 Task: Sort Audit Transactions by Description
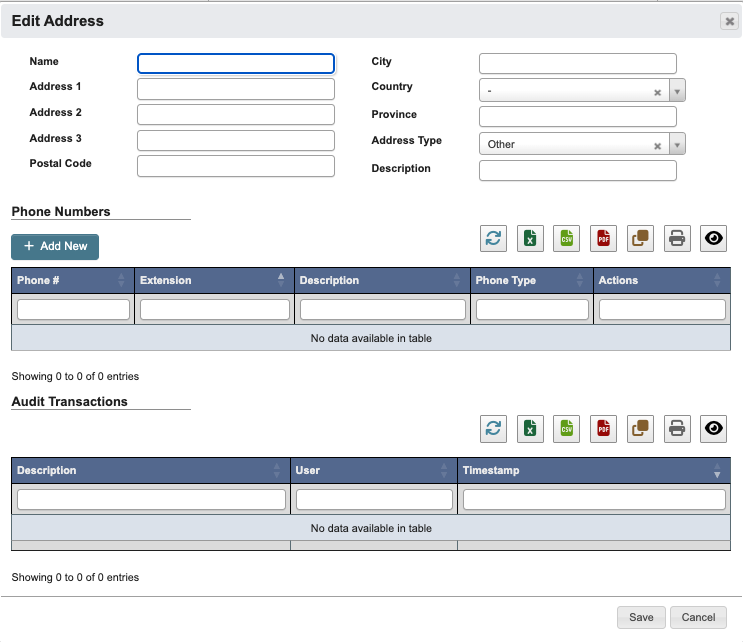[x=151, y=470]
